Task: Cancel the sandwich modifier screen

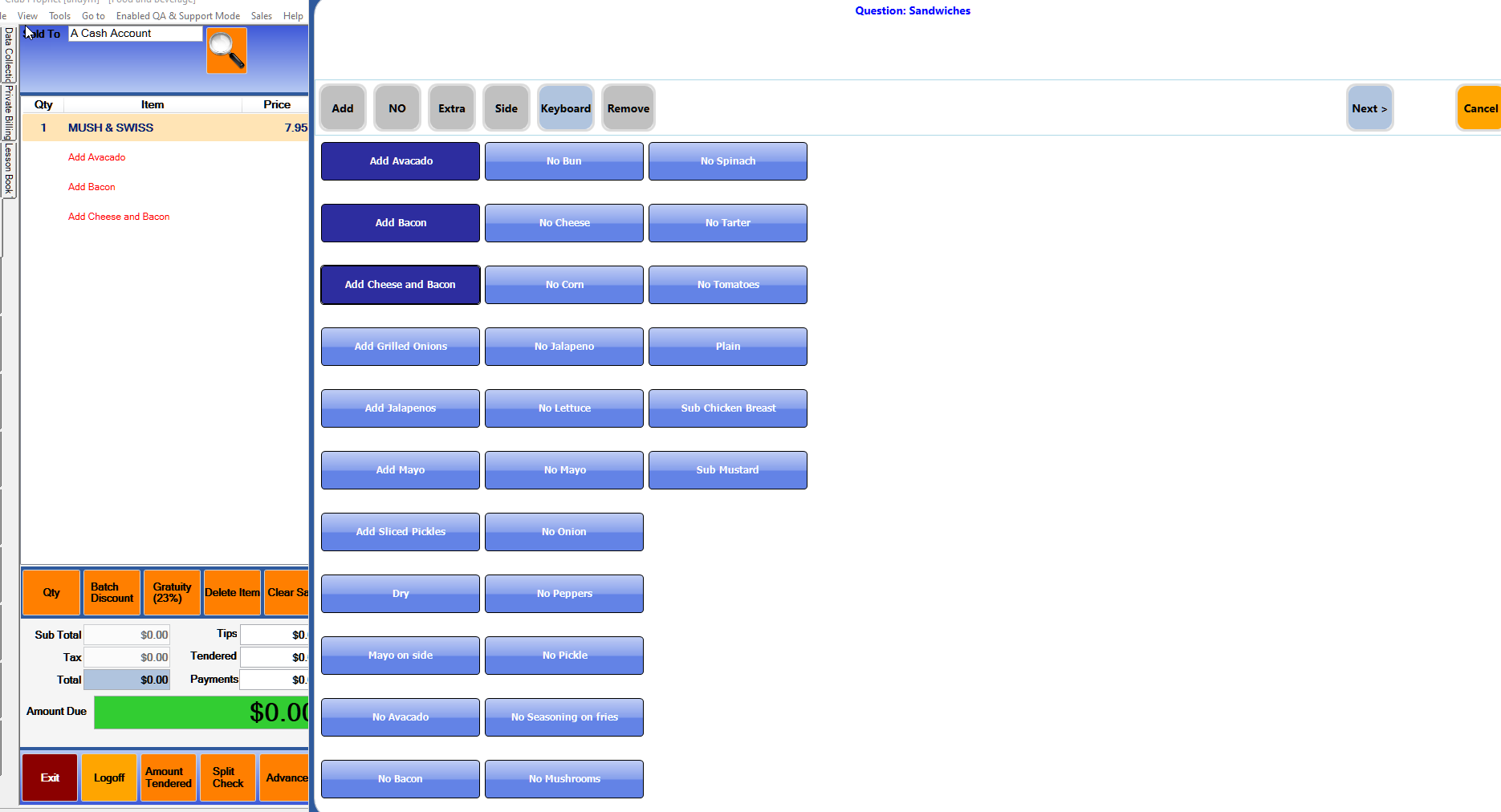Action: (1479, 108)
